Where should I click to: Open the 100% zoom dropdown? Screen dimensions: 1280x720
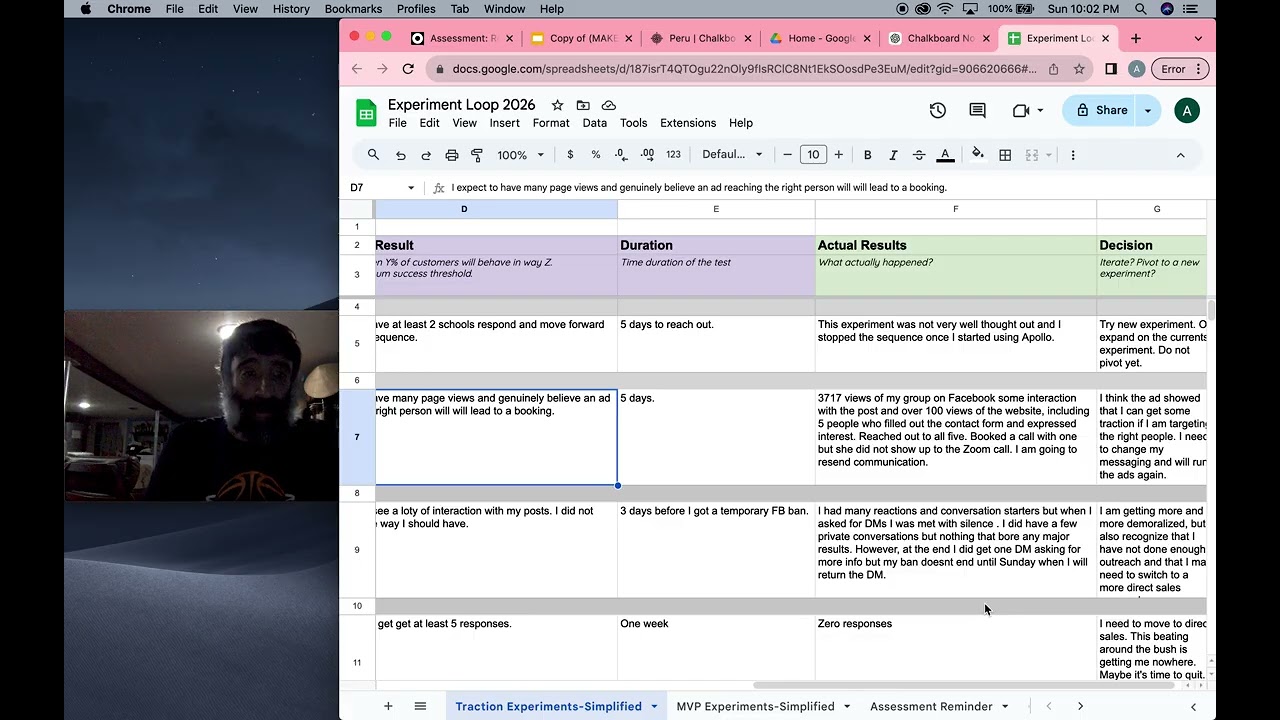520,155
